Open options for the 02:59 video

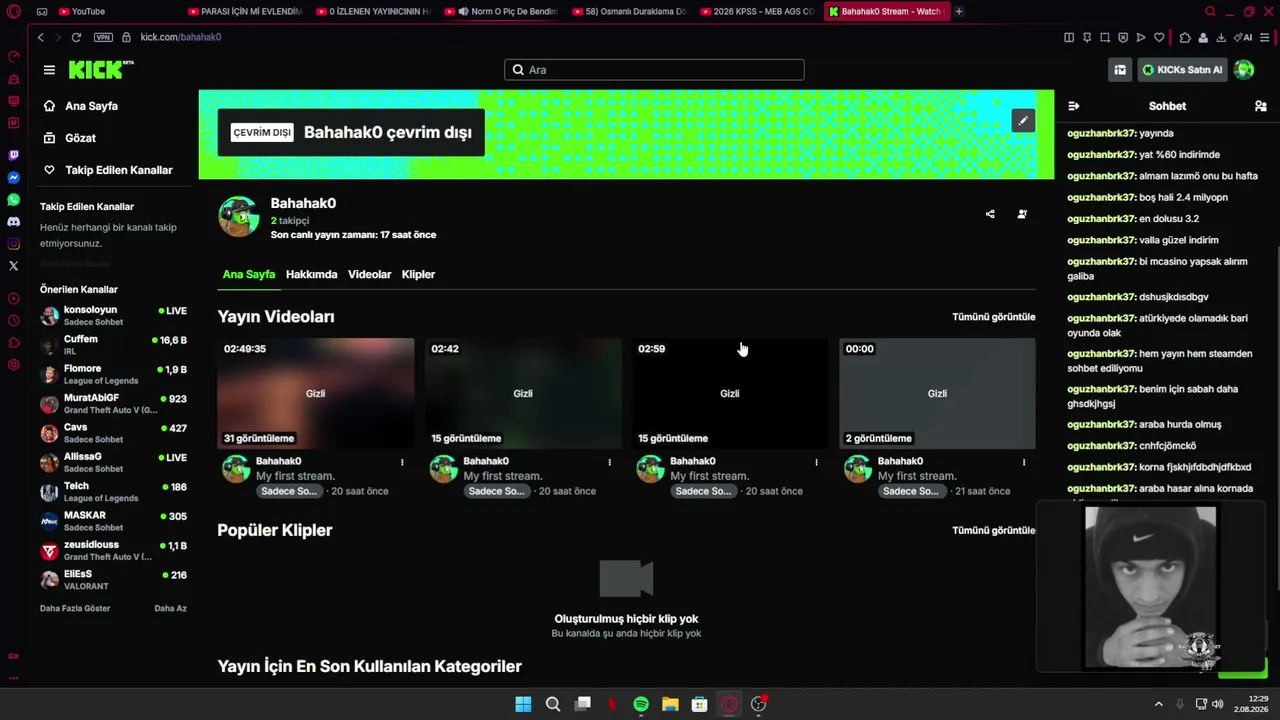[x=816, y=462]
